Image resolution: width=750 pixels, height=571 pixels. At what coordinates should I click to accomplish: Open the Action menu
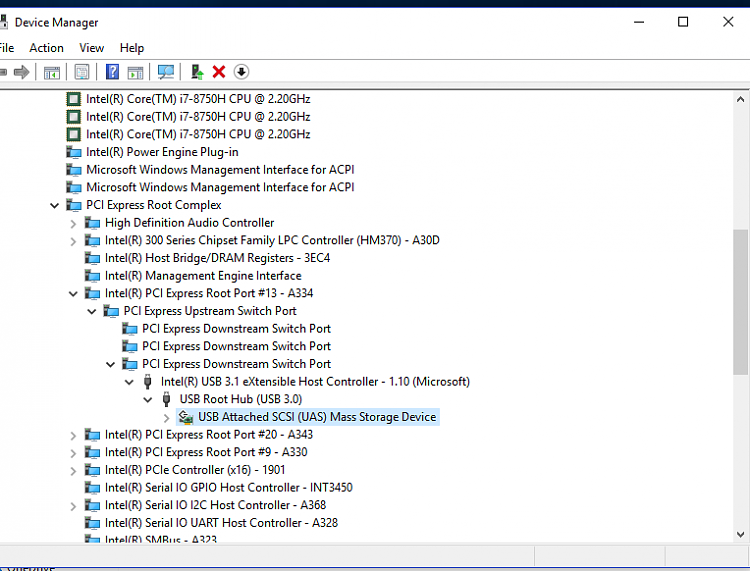(x=46, y=48)
